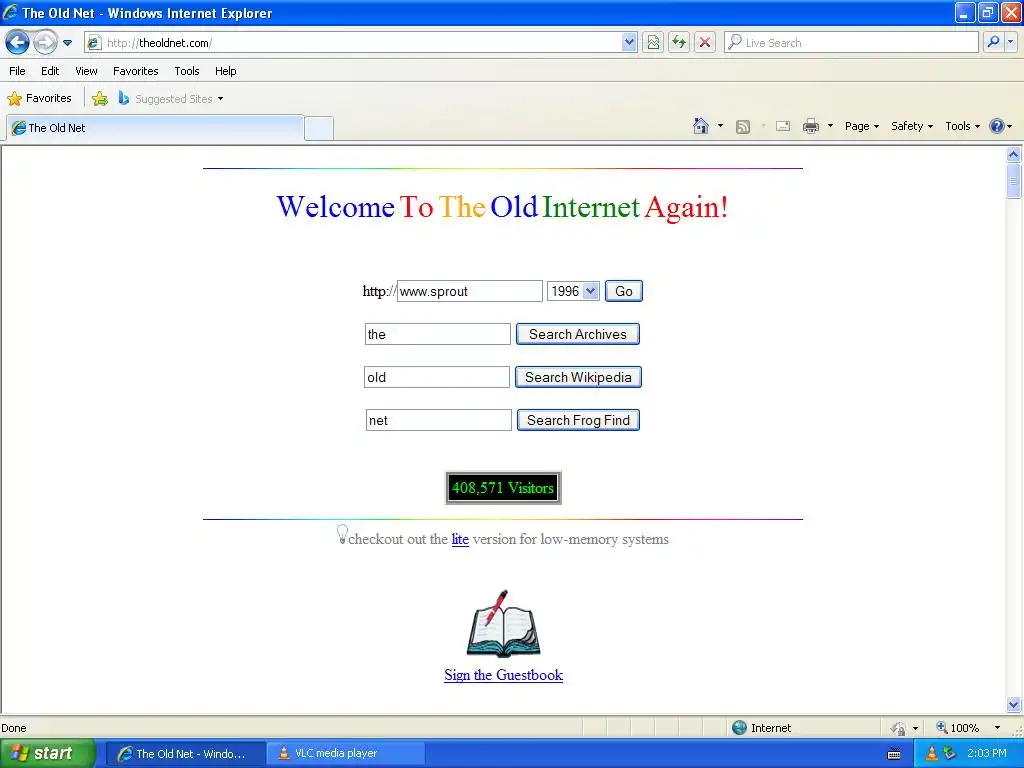
Task: Expand the Print options dropdown arrow
Action: point(830,126)
